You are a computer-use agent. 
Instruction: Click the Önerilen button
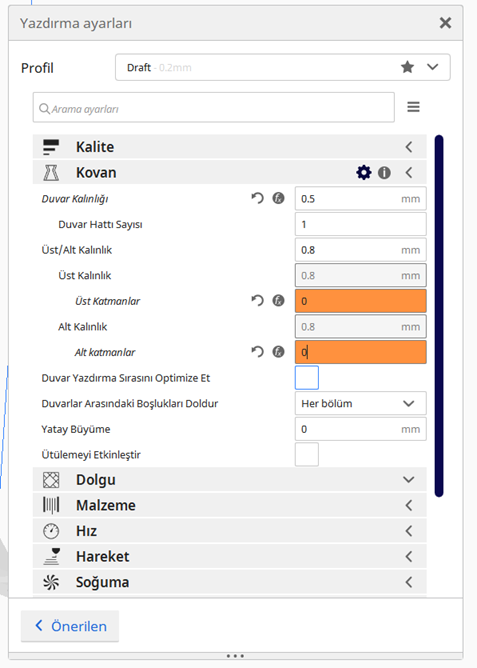tap(70, 626)
